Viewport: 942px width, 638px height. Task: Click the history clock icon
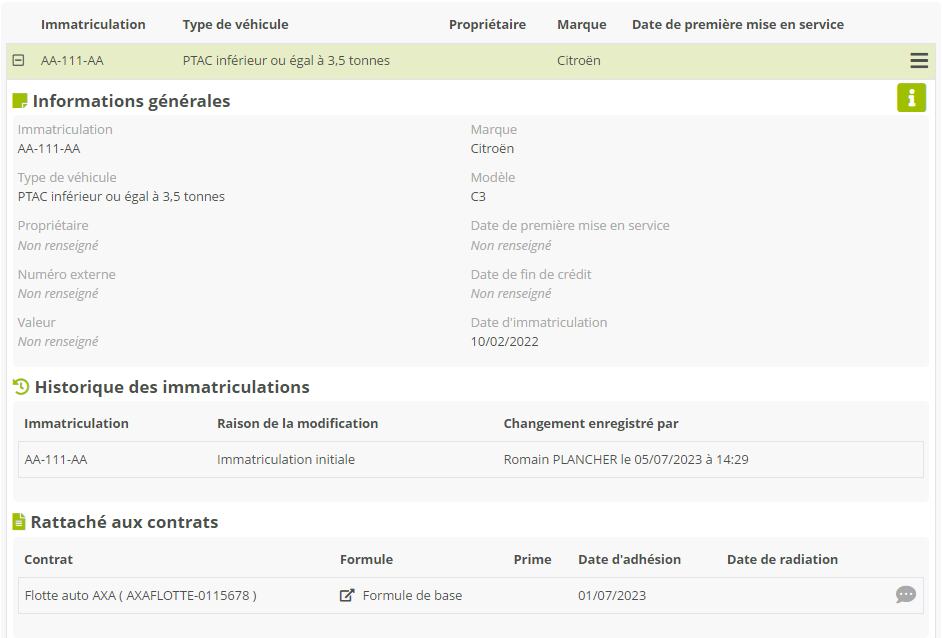(20, 387)
